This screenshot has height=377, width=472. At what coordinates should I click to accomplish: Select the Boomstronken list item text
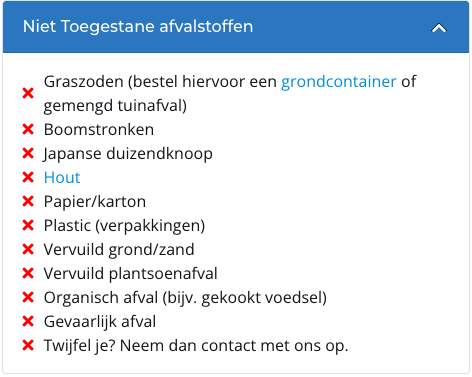pos(99,129)
